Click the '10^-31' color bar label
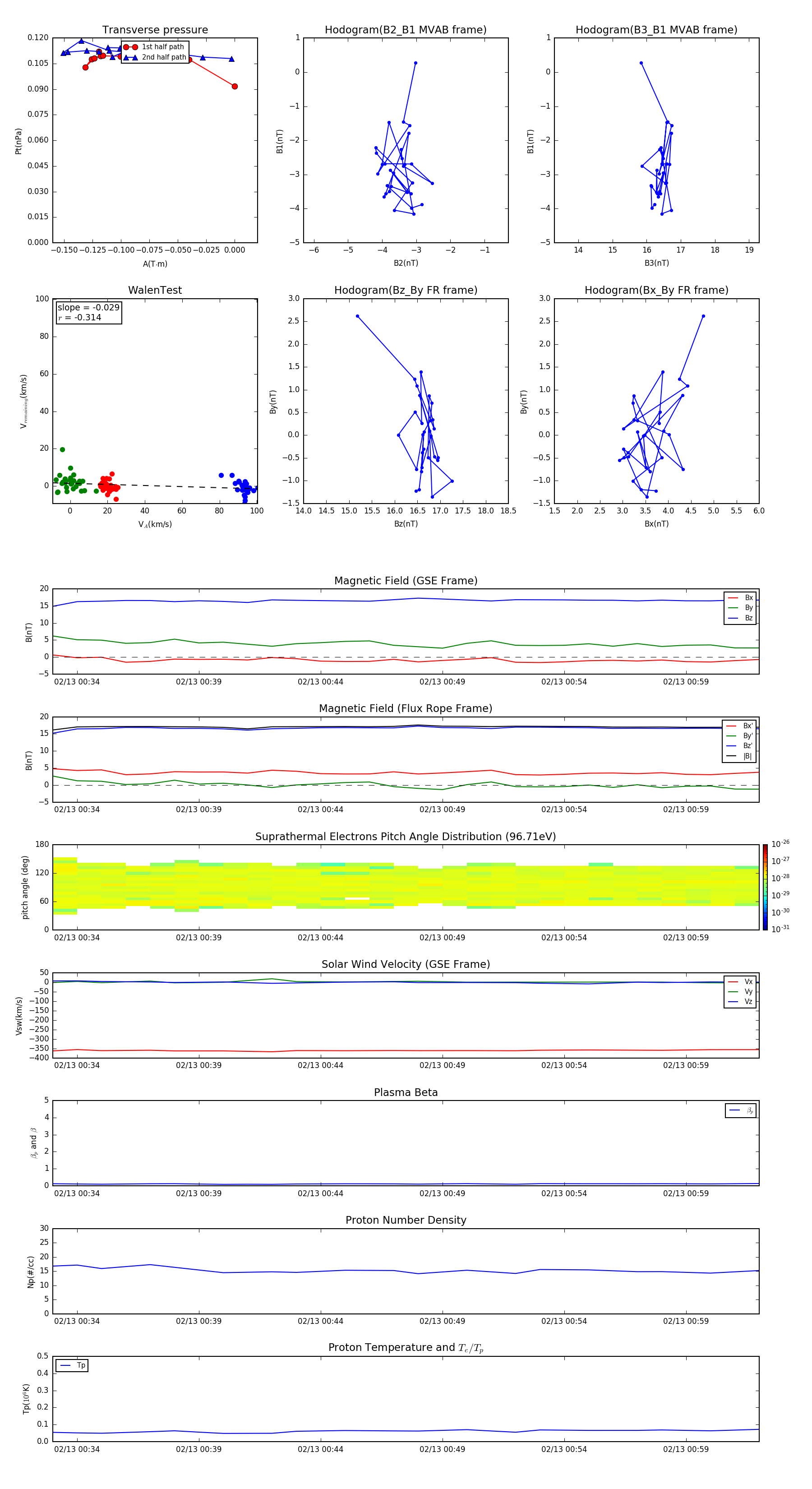 click(x=780, y=929)
